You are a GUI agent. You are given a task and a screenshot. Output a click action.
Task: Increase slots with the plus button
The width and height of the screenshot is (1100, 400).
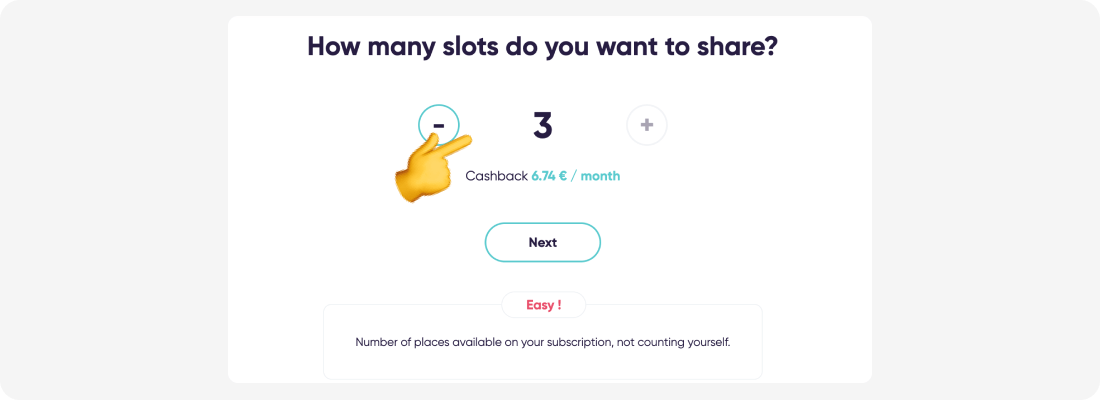(x=647, y=125)
